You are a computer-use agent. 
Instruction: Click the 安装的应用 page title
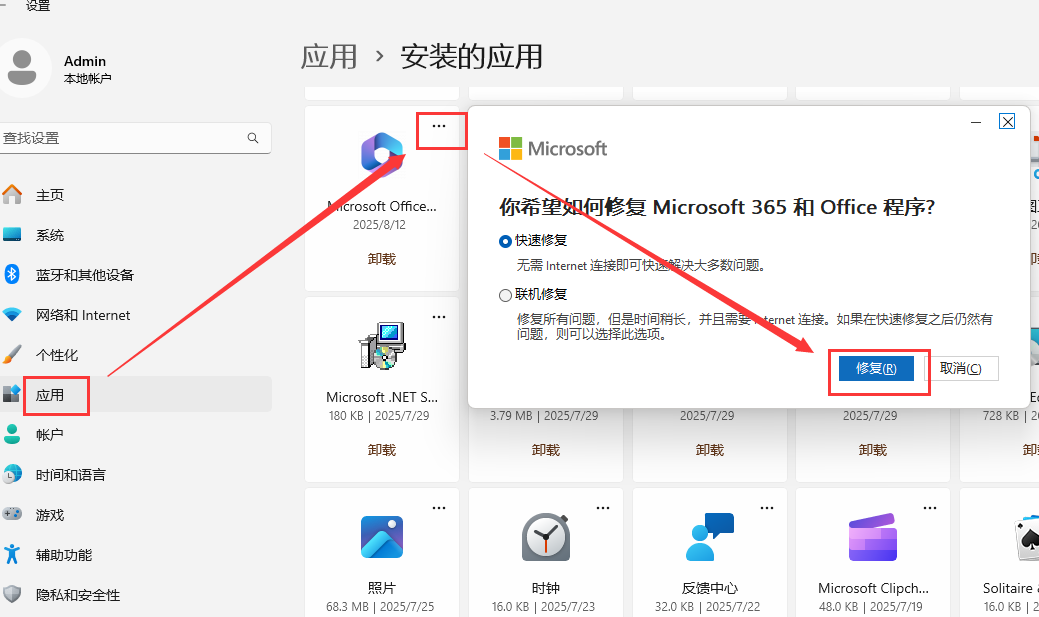471,56
